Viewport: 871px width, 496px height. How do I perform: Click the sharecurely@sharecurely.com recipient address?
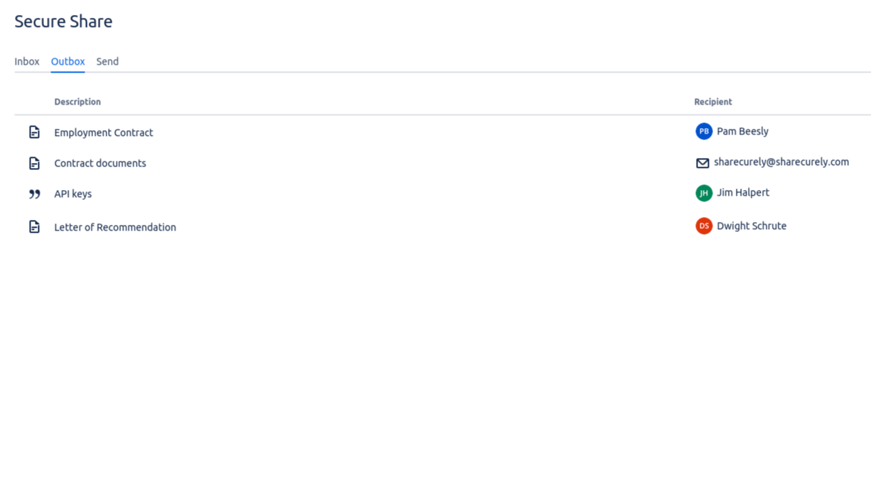click(x=781, y=162)
